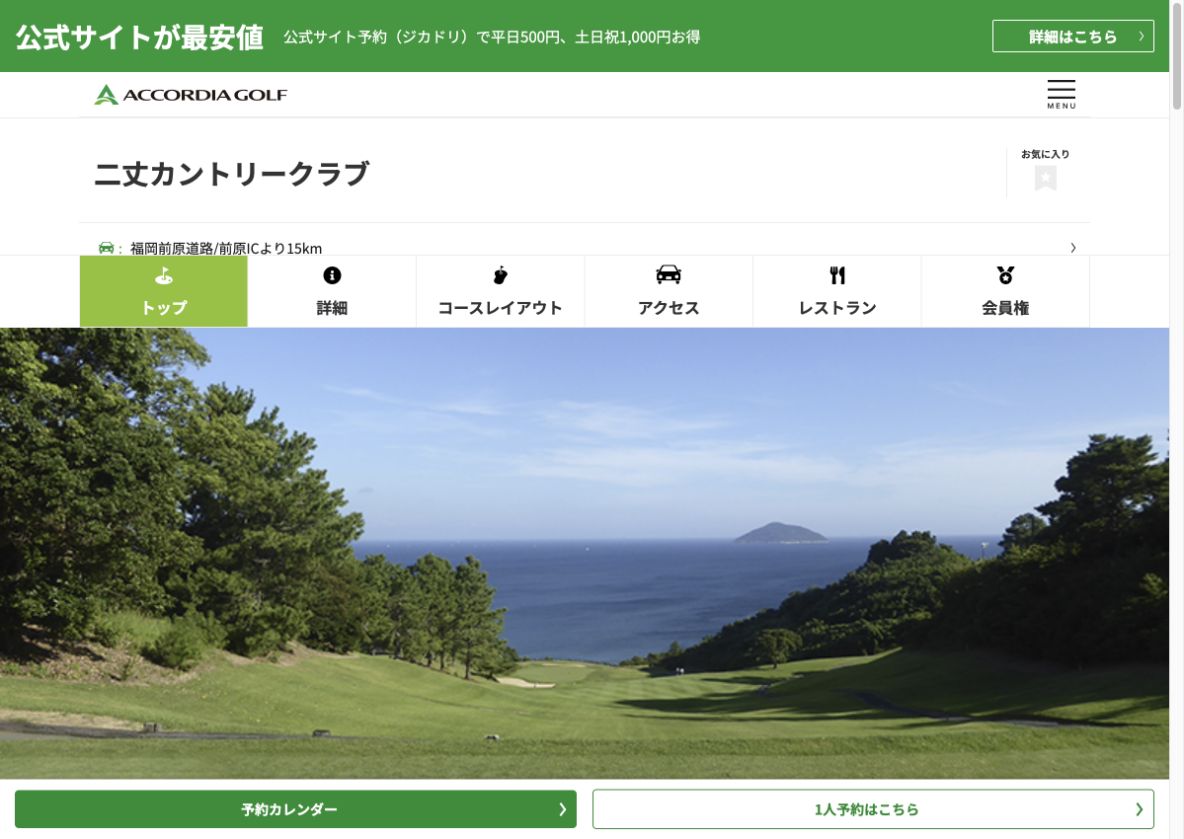The image size is (1184, 839).
Task: View the 会員権 tab label
Action: pos(1005,308)
